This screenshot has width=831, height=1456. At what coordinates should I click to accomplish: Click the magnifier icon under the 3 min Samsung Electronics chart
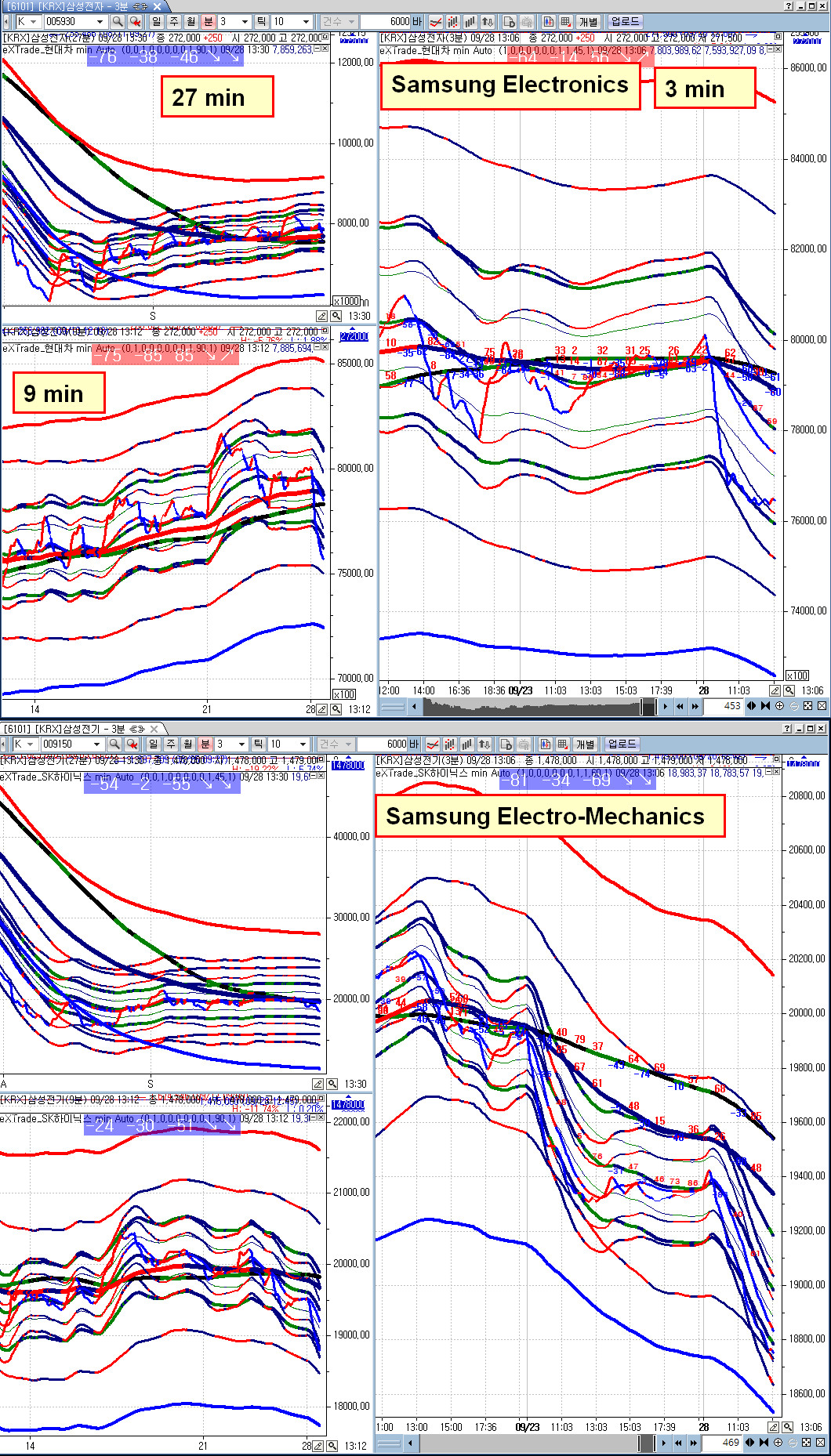[x=789, y=690]
